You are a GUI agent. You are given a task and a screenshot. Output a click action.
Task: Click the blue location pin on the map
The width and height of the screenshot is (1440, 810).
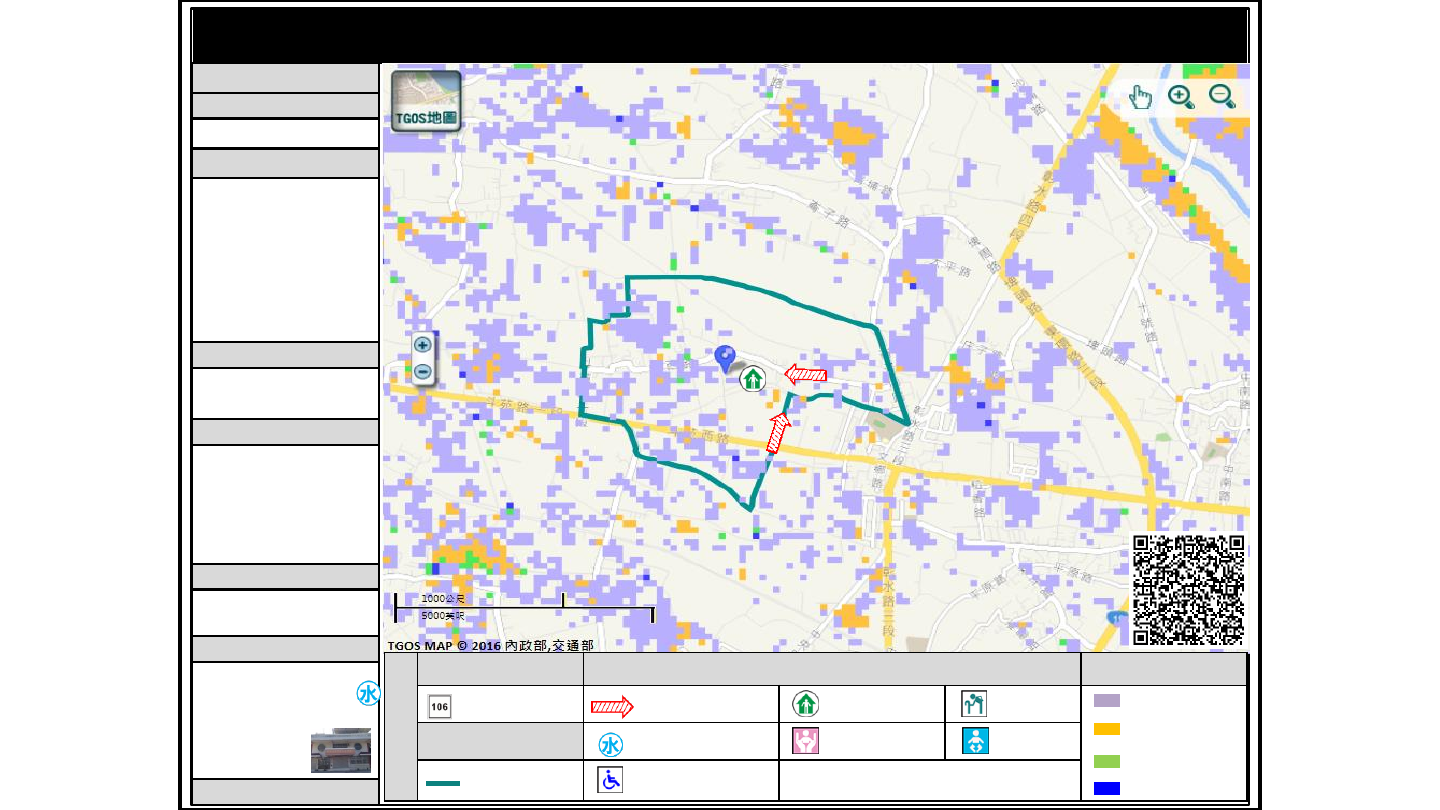[727, 358]
